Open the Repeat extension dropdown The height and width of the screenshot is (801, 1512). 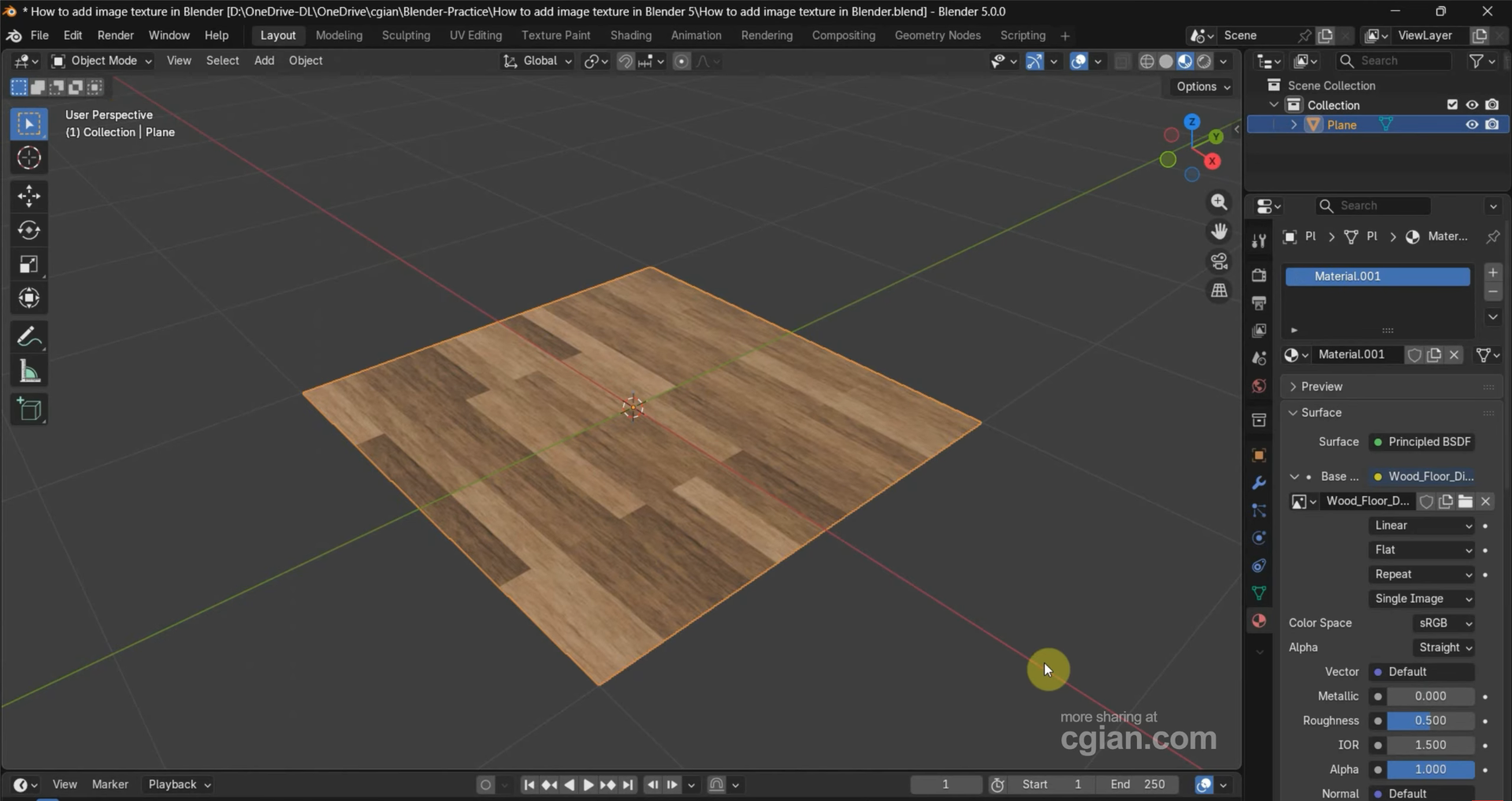click(1422, 574)
